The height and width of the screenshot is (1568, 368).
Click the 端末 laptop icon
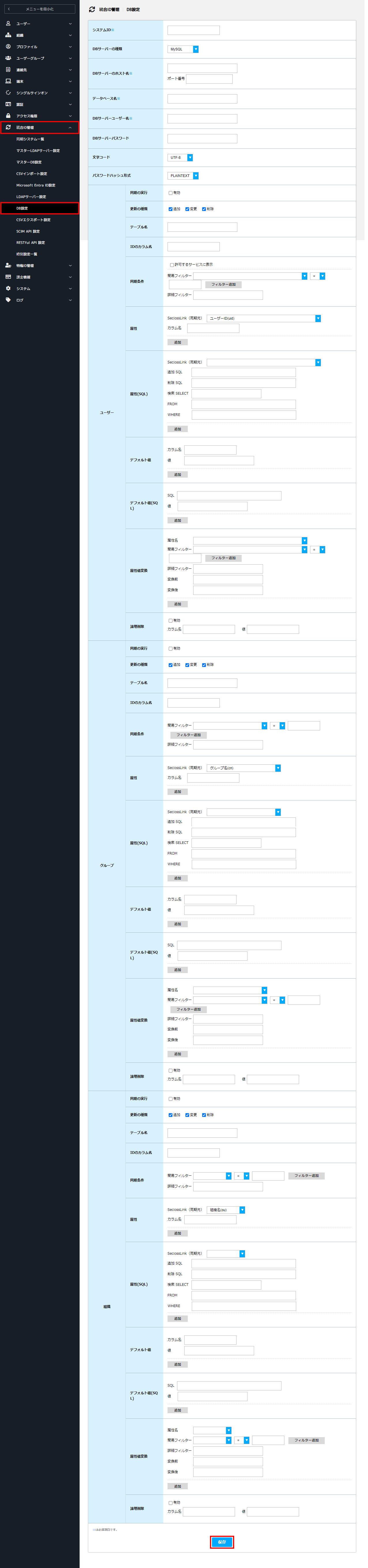(x=8, y=82)
